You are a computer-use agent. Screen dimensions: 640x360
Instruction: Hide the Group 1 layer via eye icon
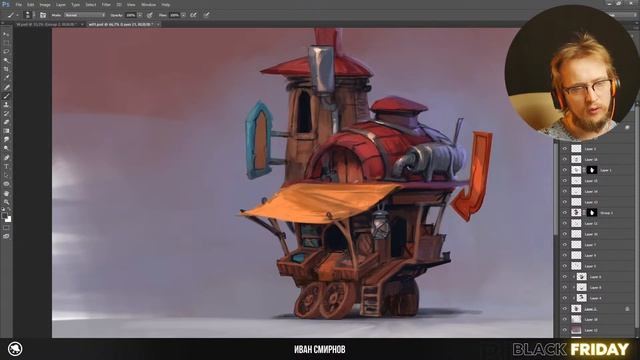(565, 213)
